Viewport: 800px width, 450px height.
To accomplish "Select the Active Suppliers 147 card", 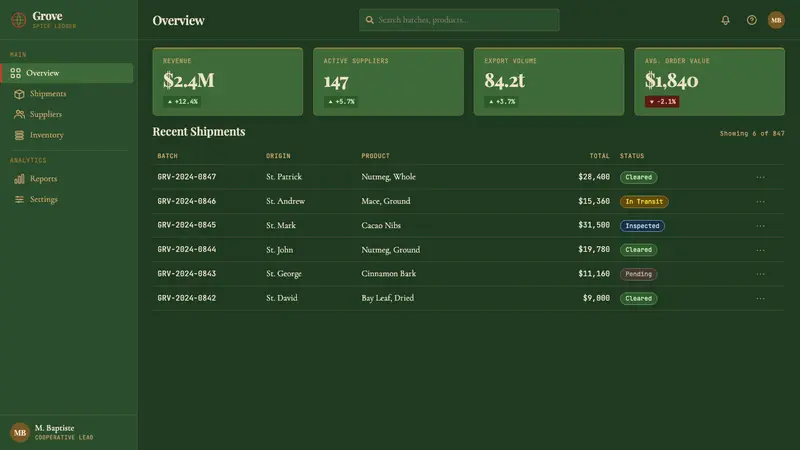I will 388,82.
